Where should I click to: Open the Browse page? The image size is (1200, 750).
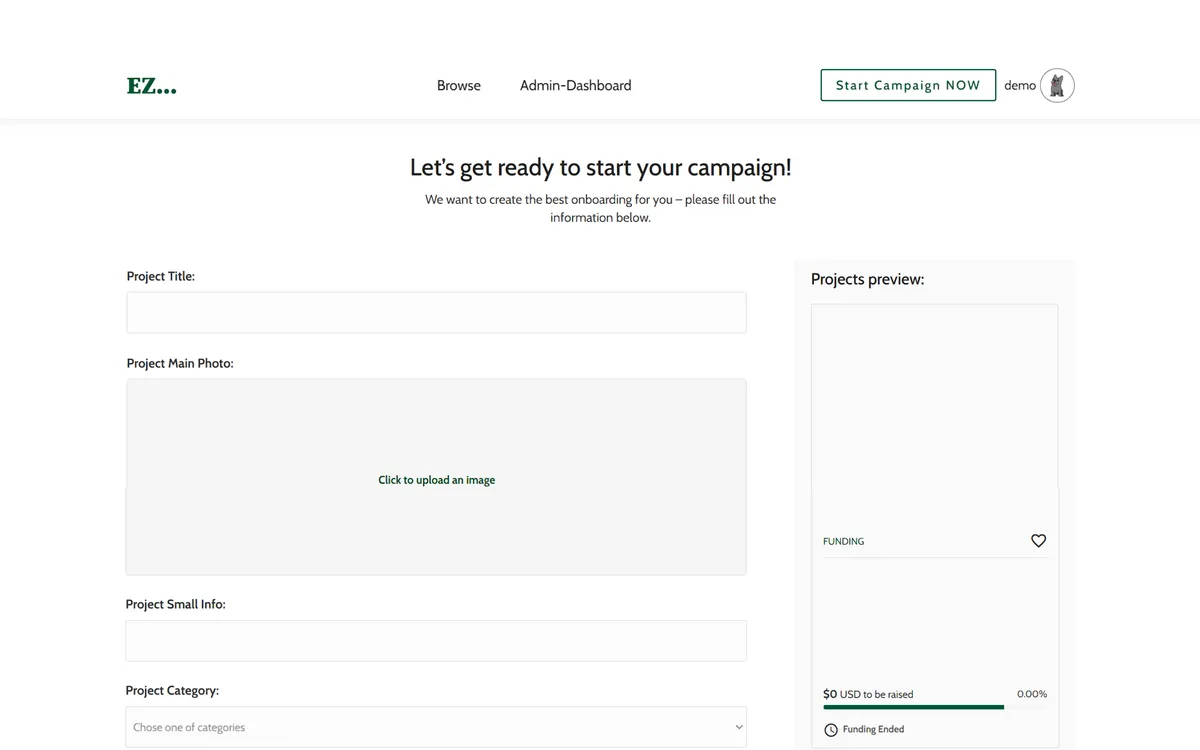coord(459,86)
